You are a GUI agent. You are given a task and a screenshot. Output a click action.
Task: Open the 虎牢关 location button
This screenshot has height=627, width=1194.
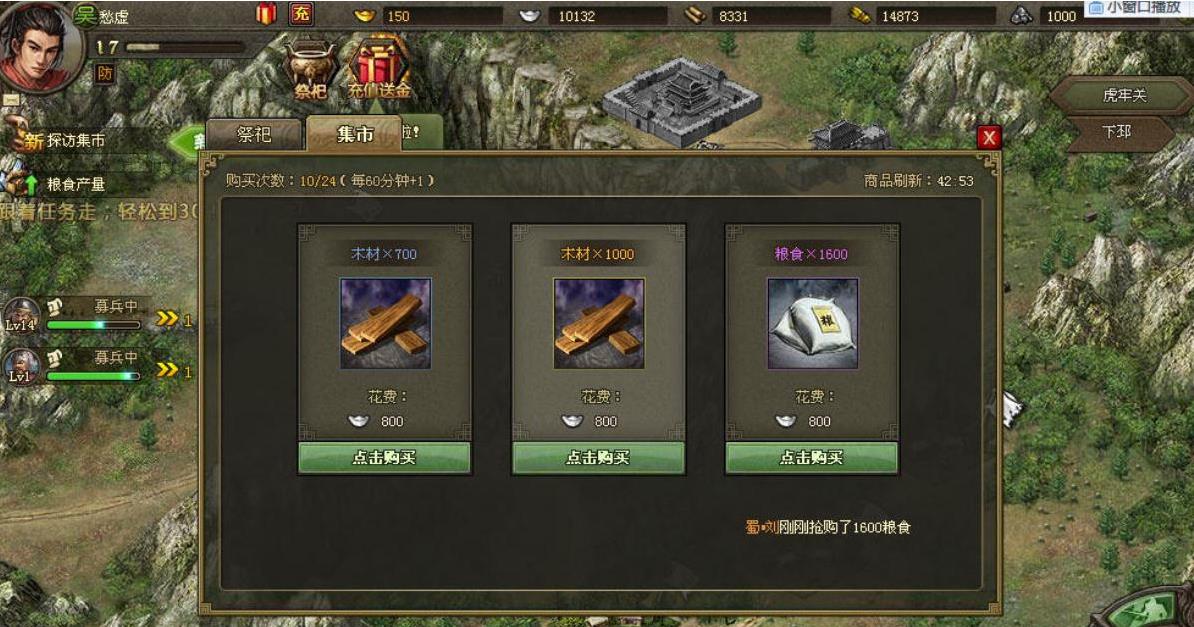pyautogui.click(x=1122, y=95)
